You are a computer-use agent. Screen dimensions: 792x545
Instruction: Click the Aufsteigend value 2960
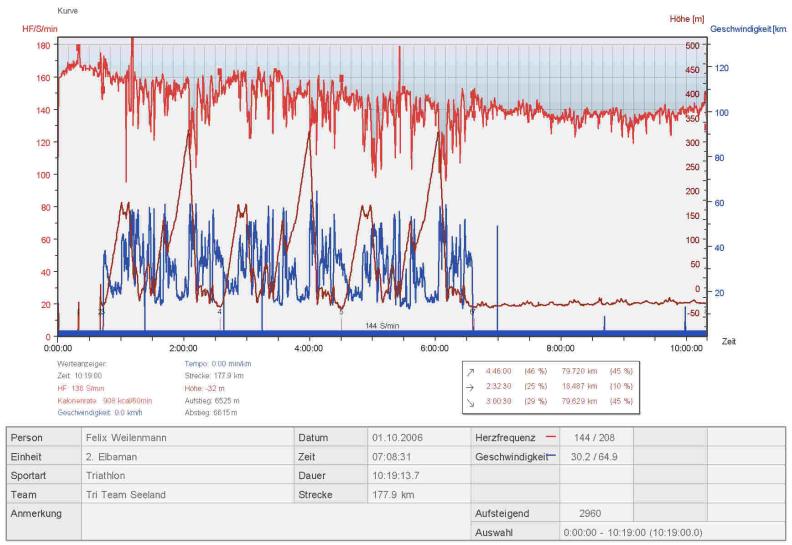coord(593,513)
